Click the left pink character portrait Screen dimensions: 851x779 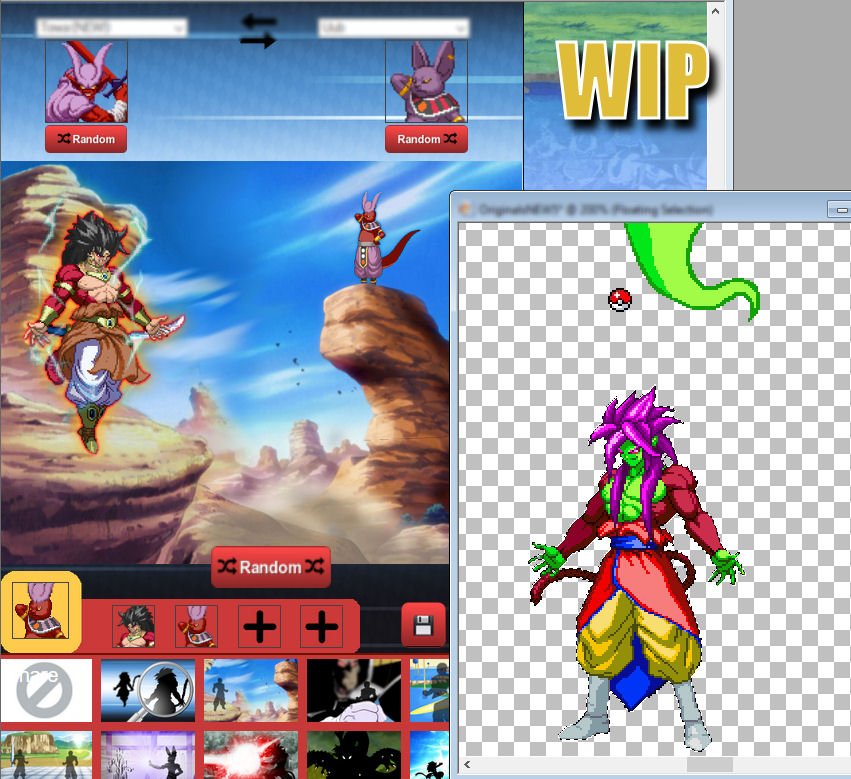86,82
